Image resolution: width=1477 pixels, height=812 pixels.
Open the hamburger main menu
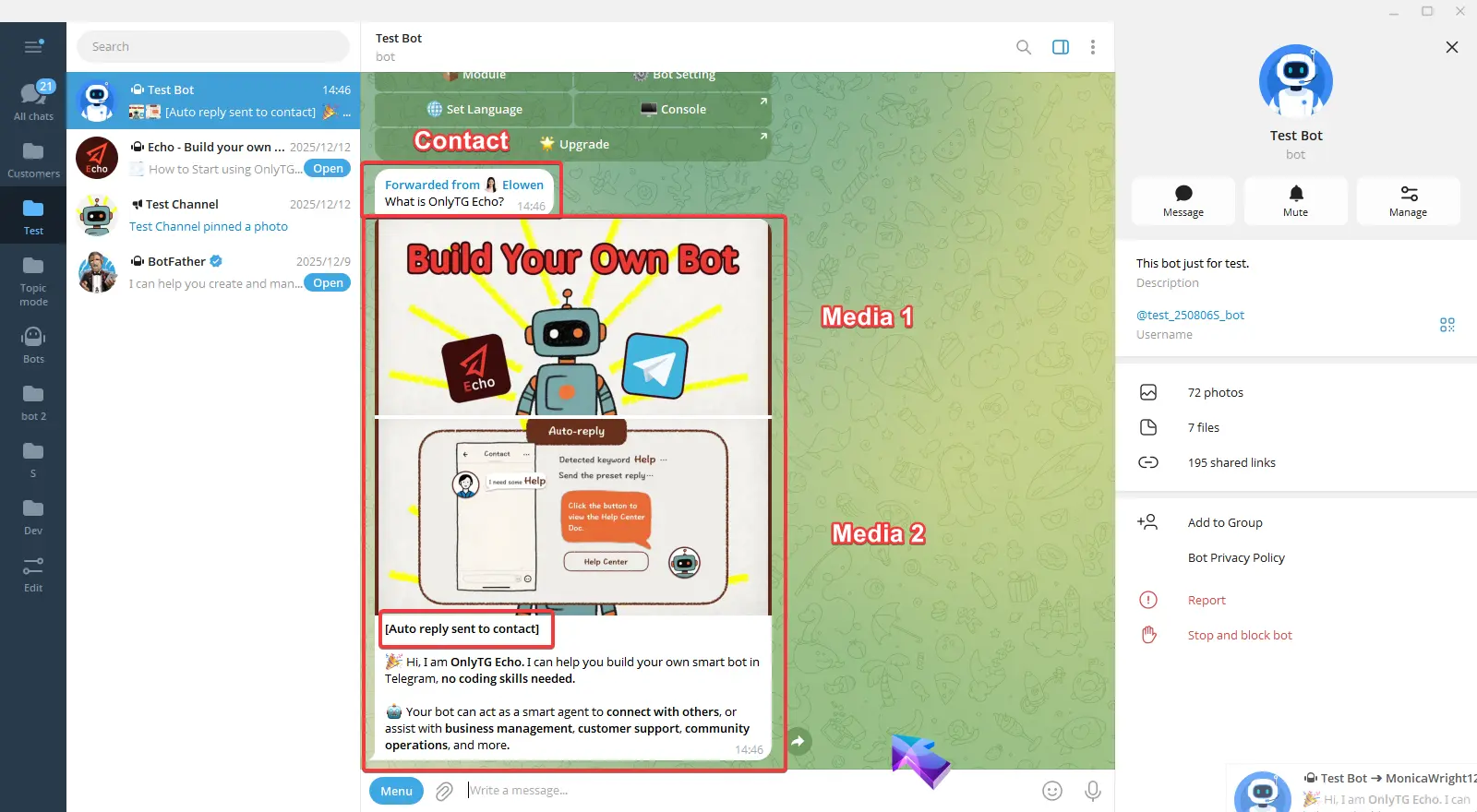pos(33,47)
